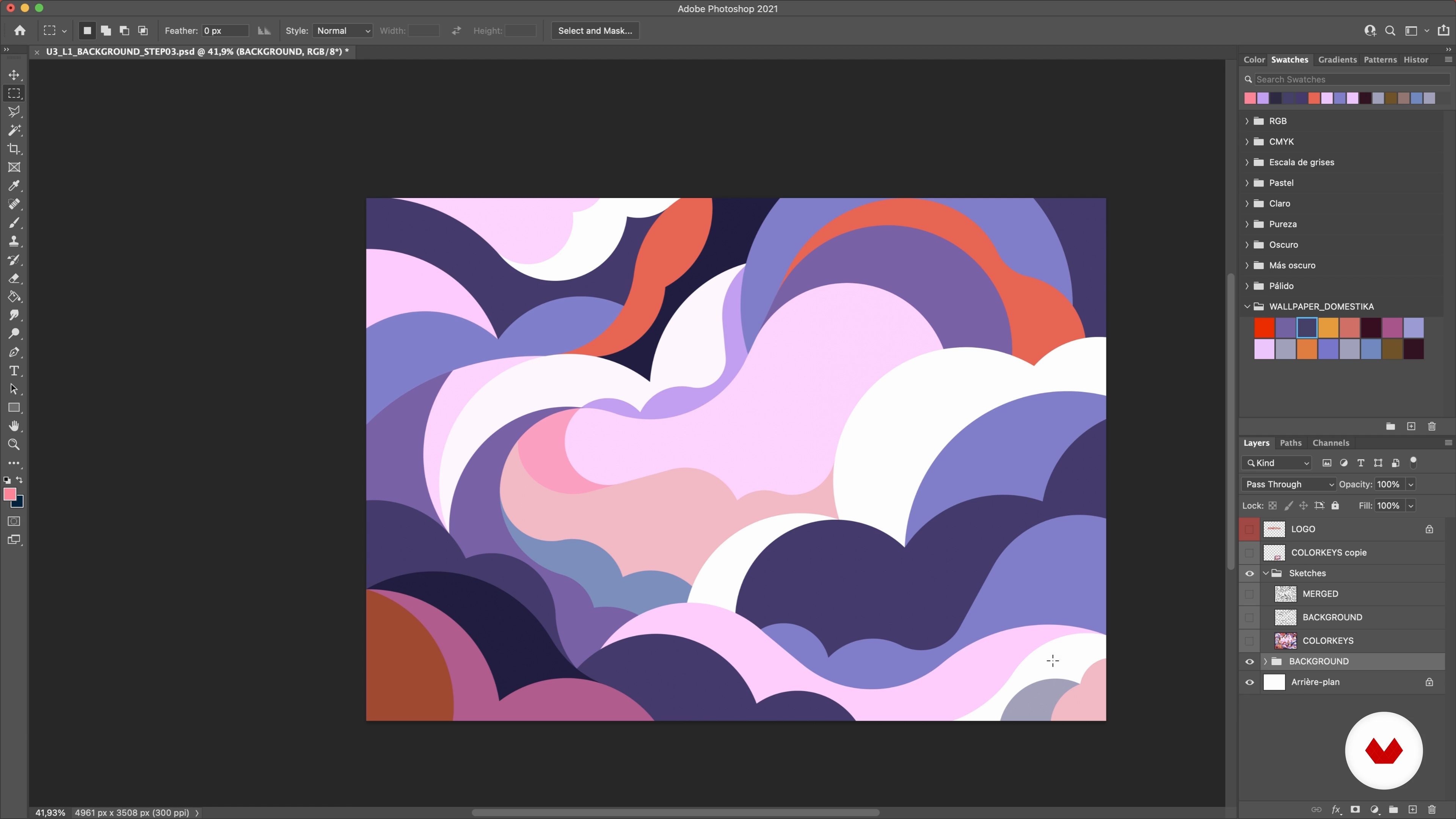Select the Clone Stamp tool
This screenshot has width=1456, height=819.
pos(14,242)
